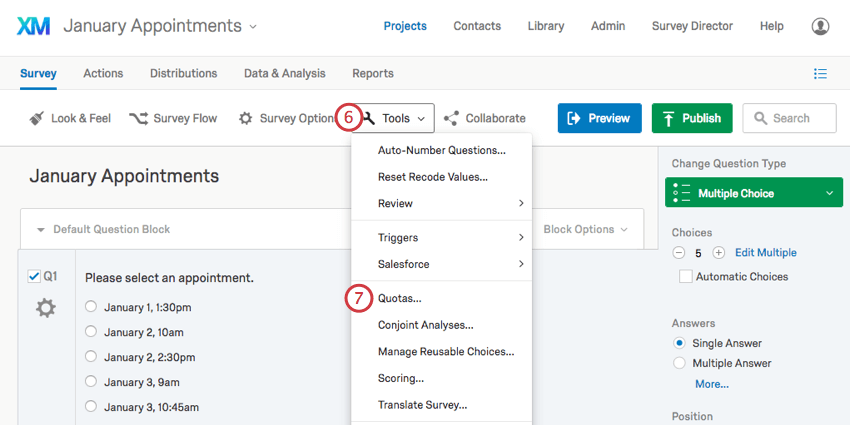850x425 pixels.
Task: Open Look & Feel paintbrush tool
Action: (x=36, y=118)
